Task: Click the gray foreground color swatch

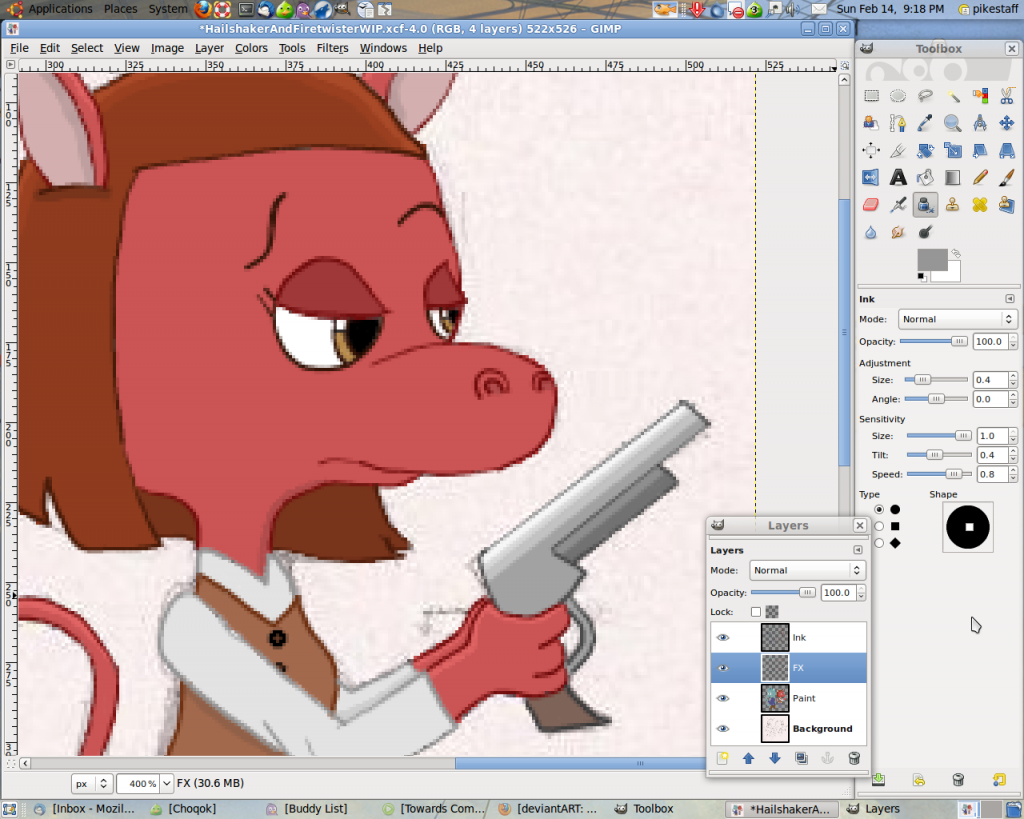Action: tap(932, 260)
